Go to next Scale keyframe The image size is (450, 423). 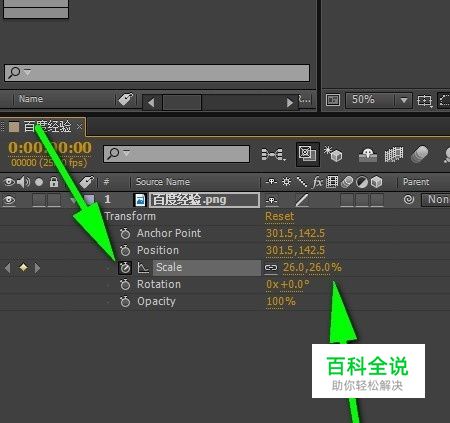[37, 267]
